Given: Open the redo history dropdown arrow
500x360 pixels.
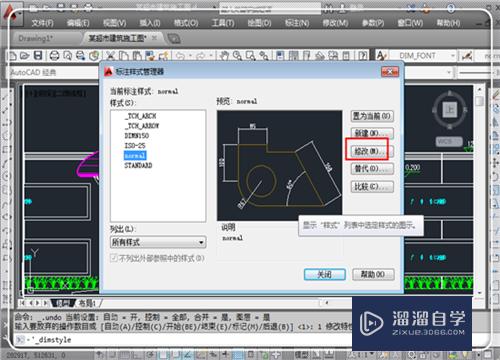Looking at the screenshot, I should point(211,55).
